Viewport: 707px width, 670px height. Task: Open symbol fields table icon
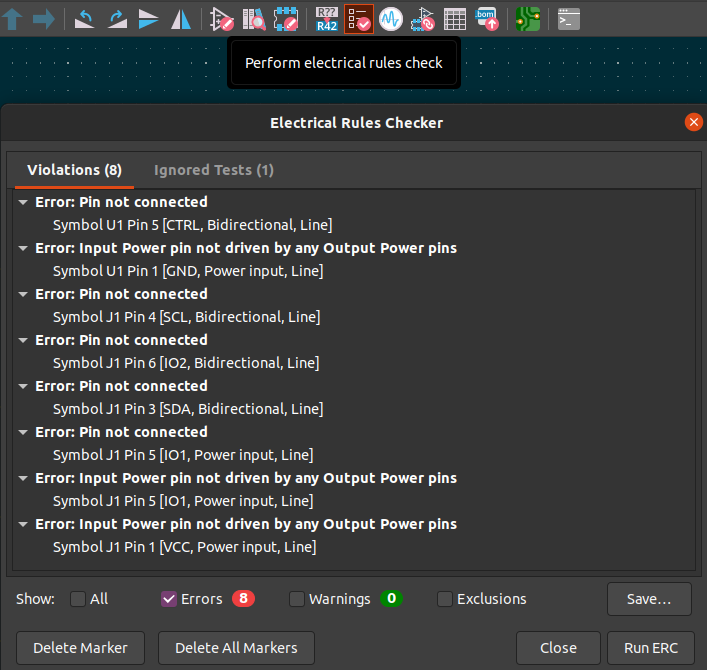pyautogui.click(x=454, y=19)
